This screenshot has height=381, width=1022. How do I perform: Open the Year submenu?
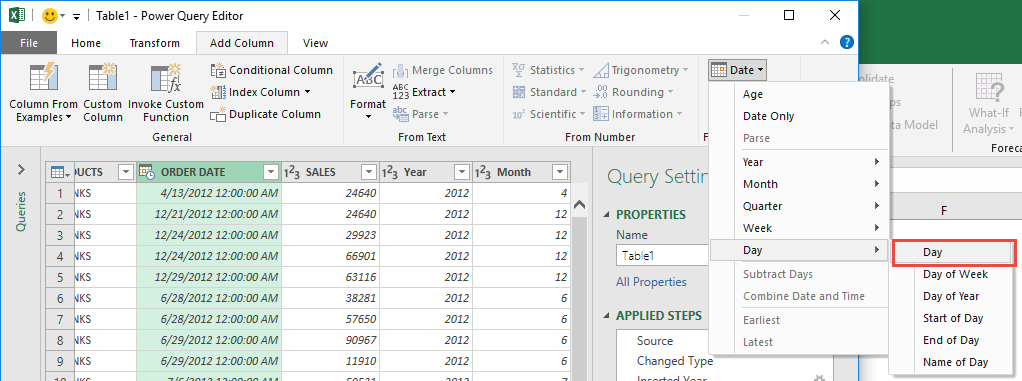(798, 162)
